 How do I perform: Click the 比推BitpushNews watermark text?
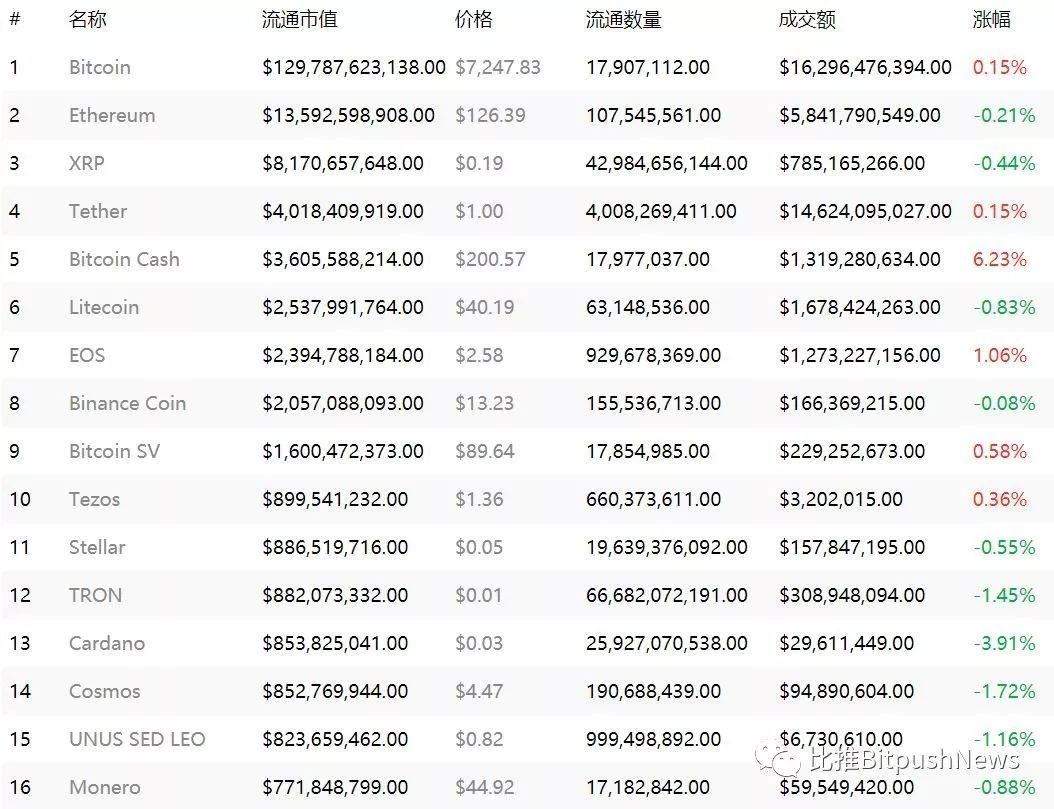tap(914, 760)
